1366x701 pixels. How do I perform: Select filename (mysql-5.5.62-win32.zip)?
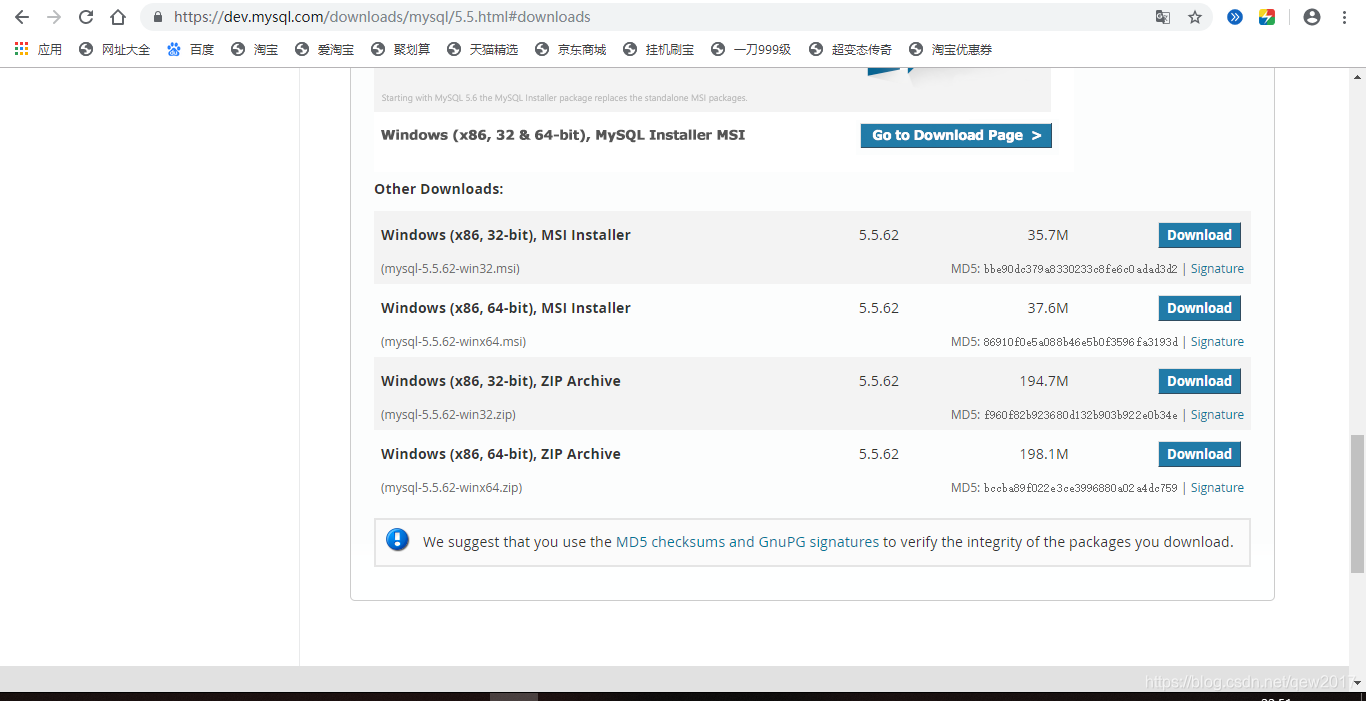pos(448,415)
